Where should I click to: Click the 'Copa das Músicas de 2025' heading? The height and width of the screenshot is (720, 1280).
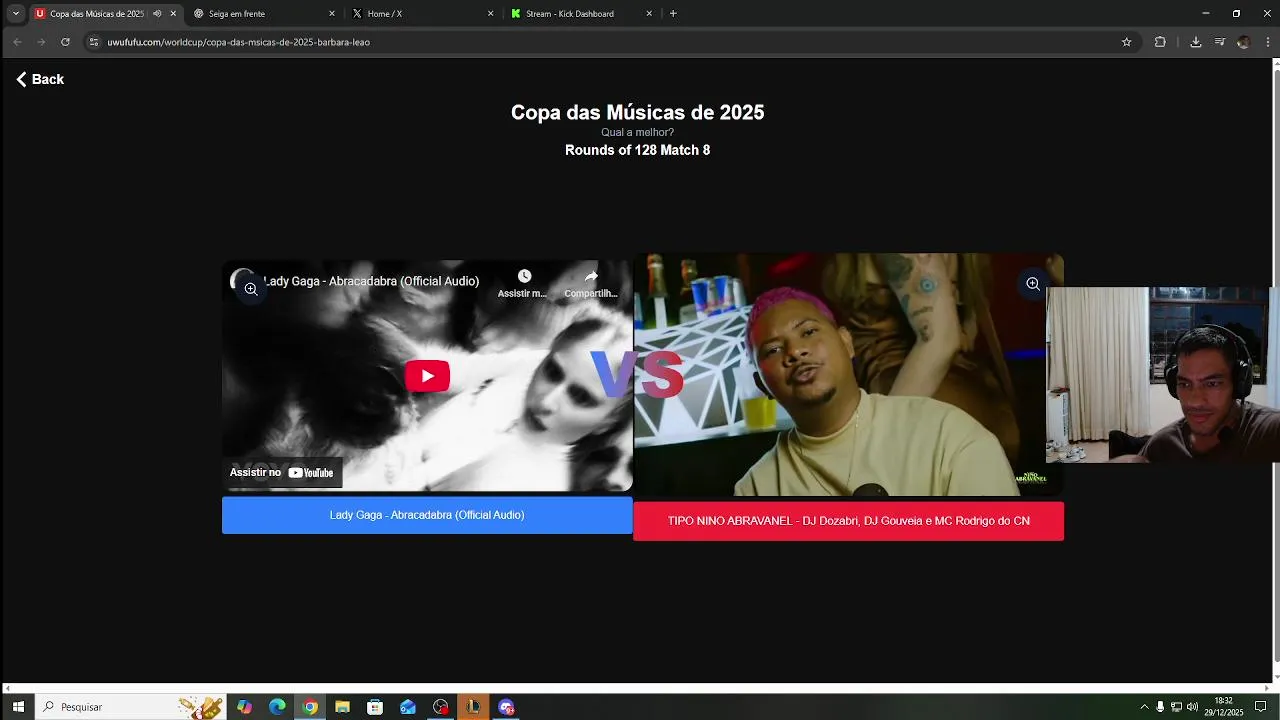(637, 112)
